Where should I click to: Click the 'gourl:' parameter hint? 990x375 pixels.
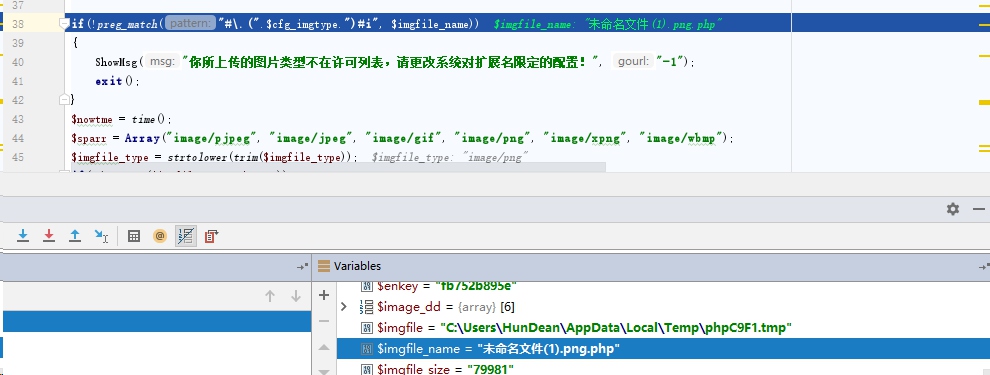coord(633,62)
